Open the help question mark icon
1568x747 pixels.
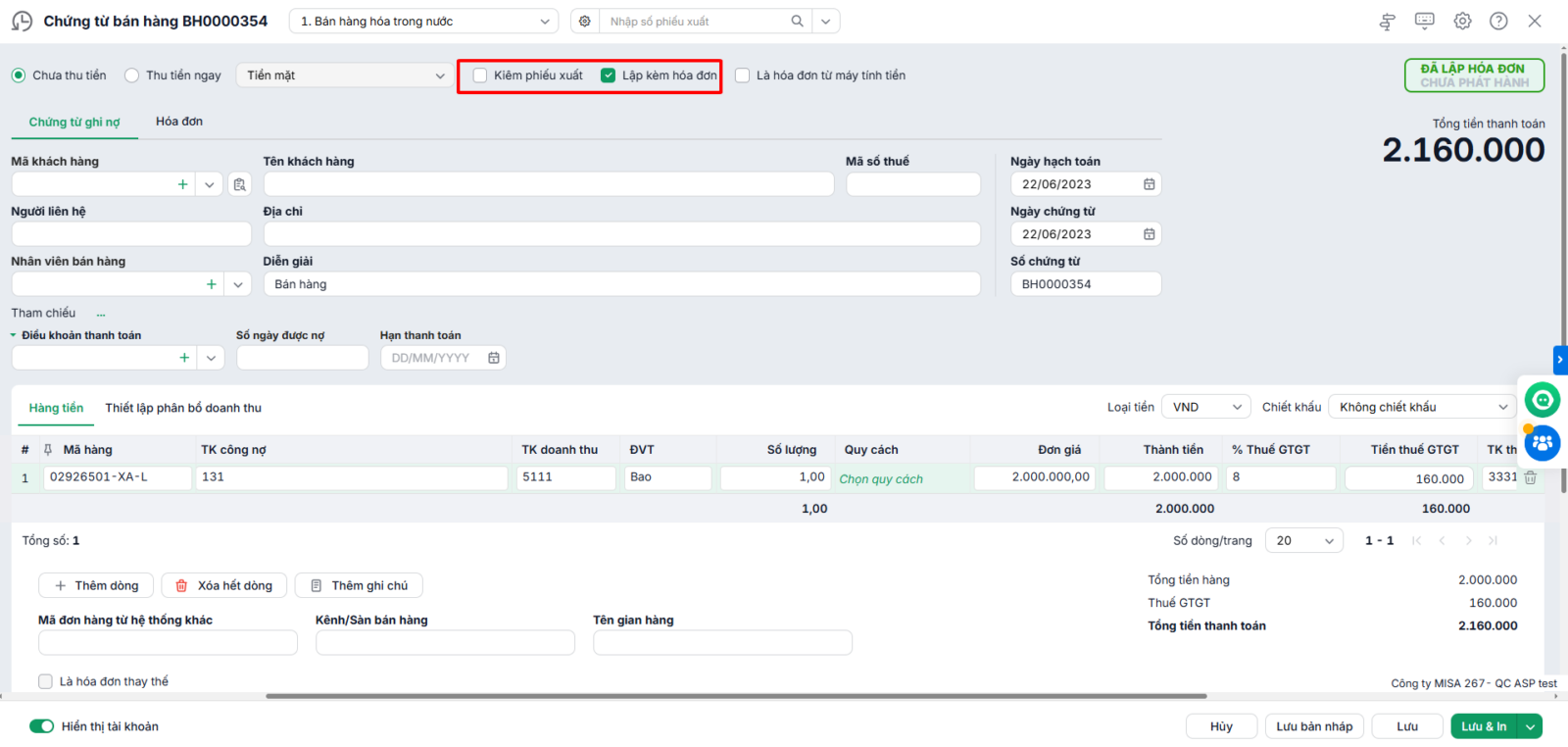1498,21
